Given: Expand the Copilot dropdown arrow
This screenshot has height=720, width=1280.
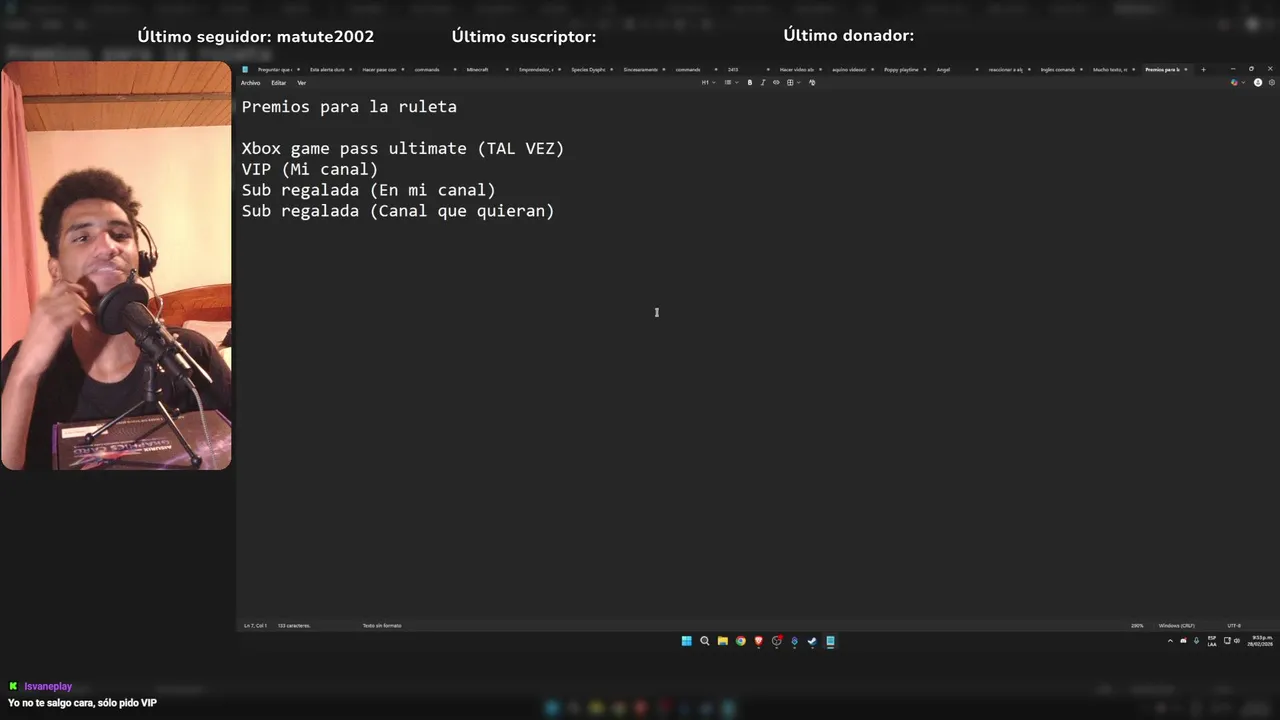Looking at the screenshot, I should tap(1243, 83).
